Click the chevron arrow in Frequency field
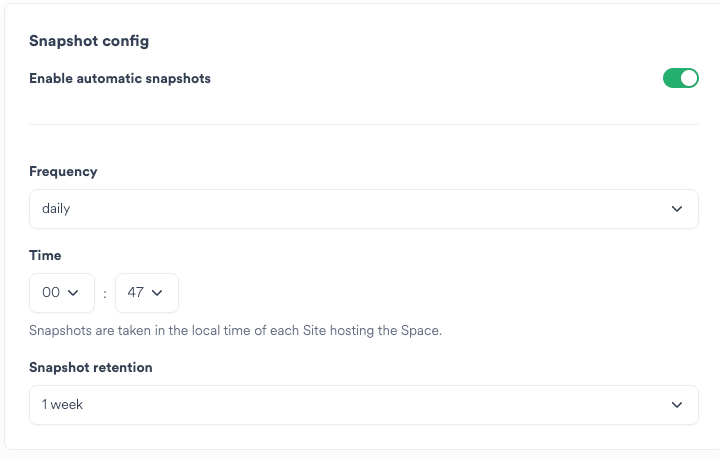Viewport: 720px width, 459px height. pos(678,209)
